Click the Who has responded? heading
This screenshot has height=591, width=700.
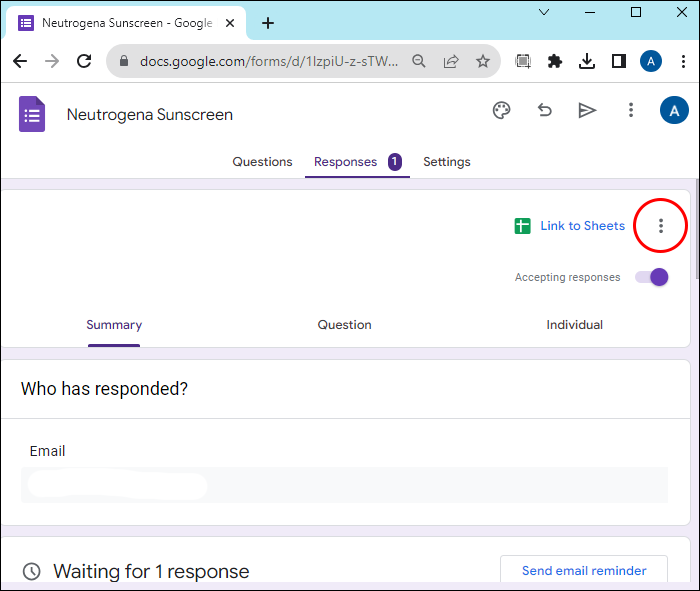(104, 389)
